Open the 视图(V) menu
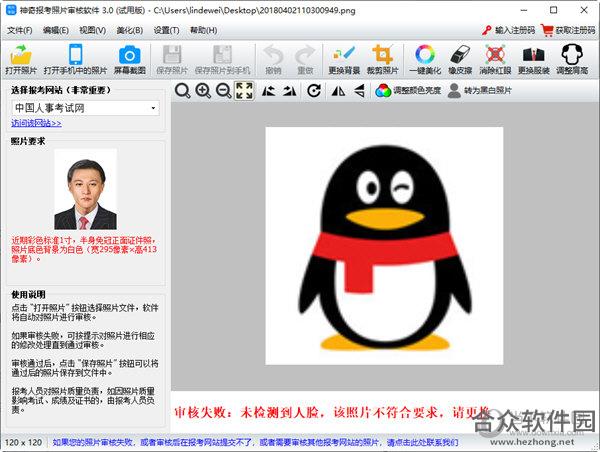This screenshot has height=452, width=600. 93,31
